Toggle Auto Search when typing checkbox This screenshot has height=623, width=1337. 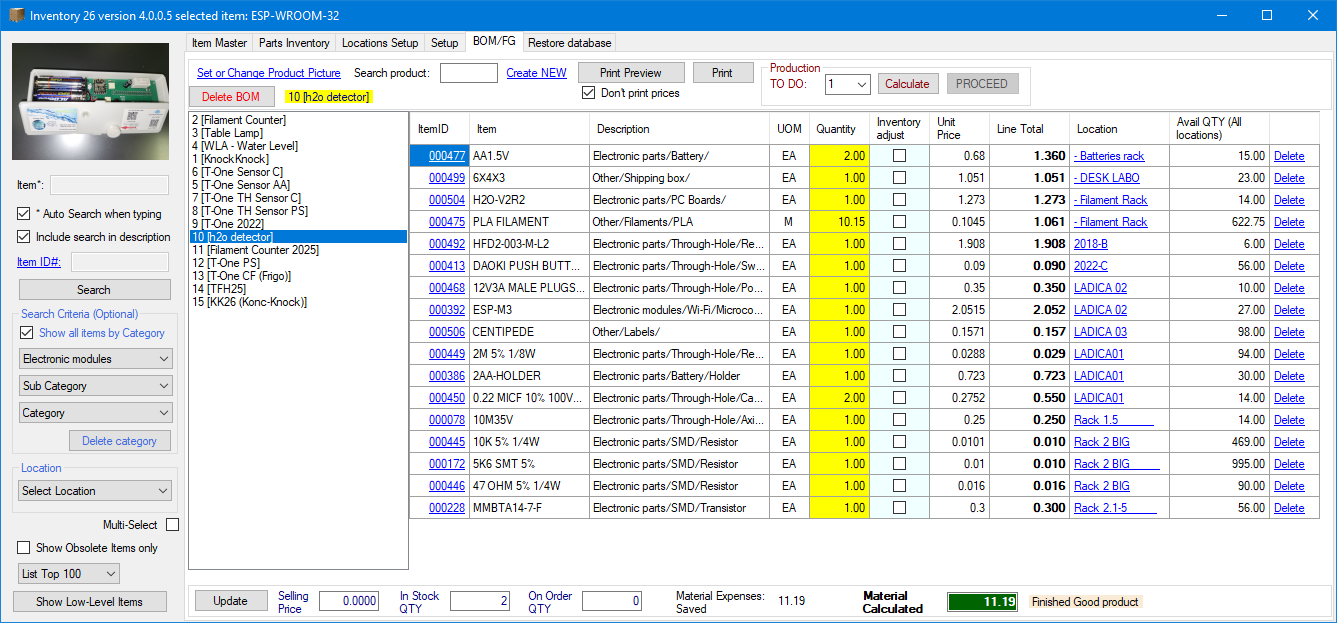24,214
